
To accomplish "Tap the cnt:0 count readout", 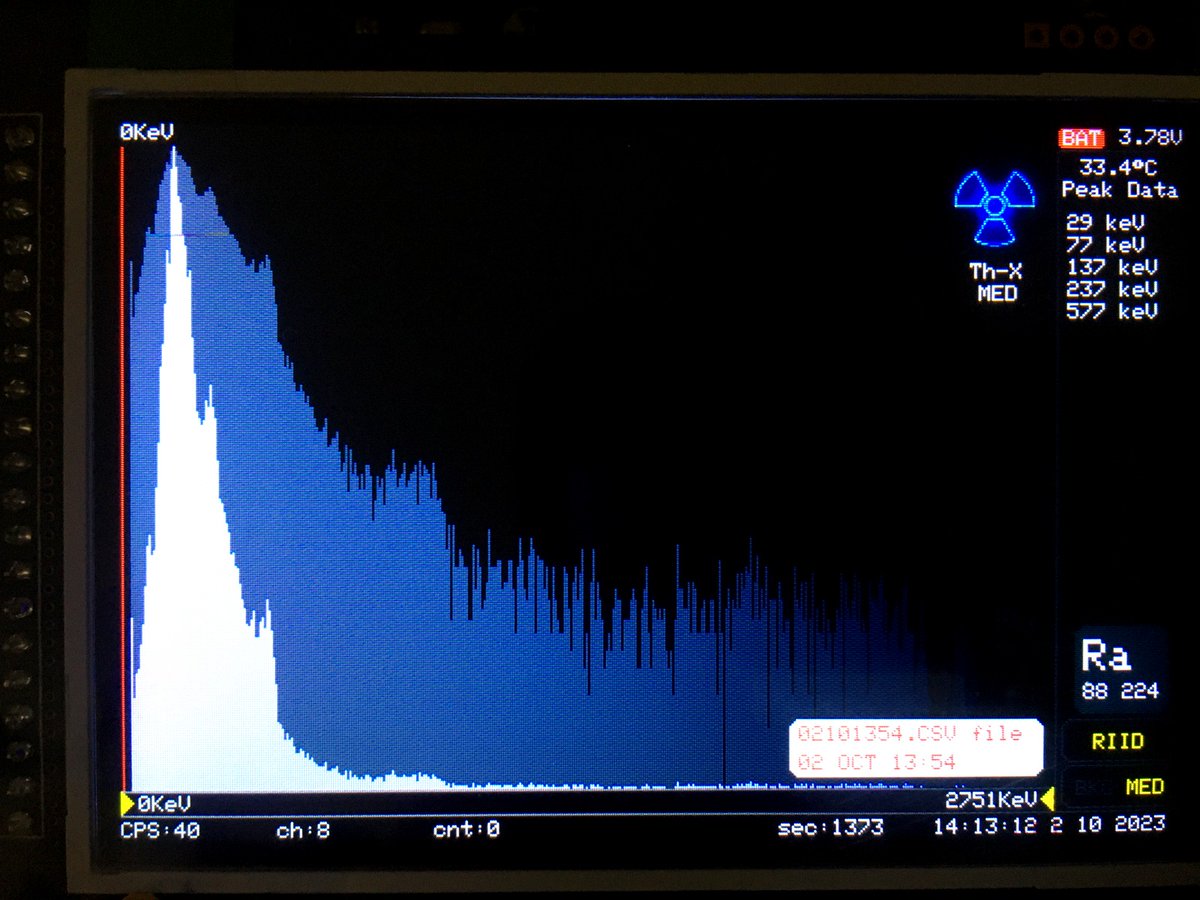I will point(466,830).
